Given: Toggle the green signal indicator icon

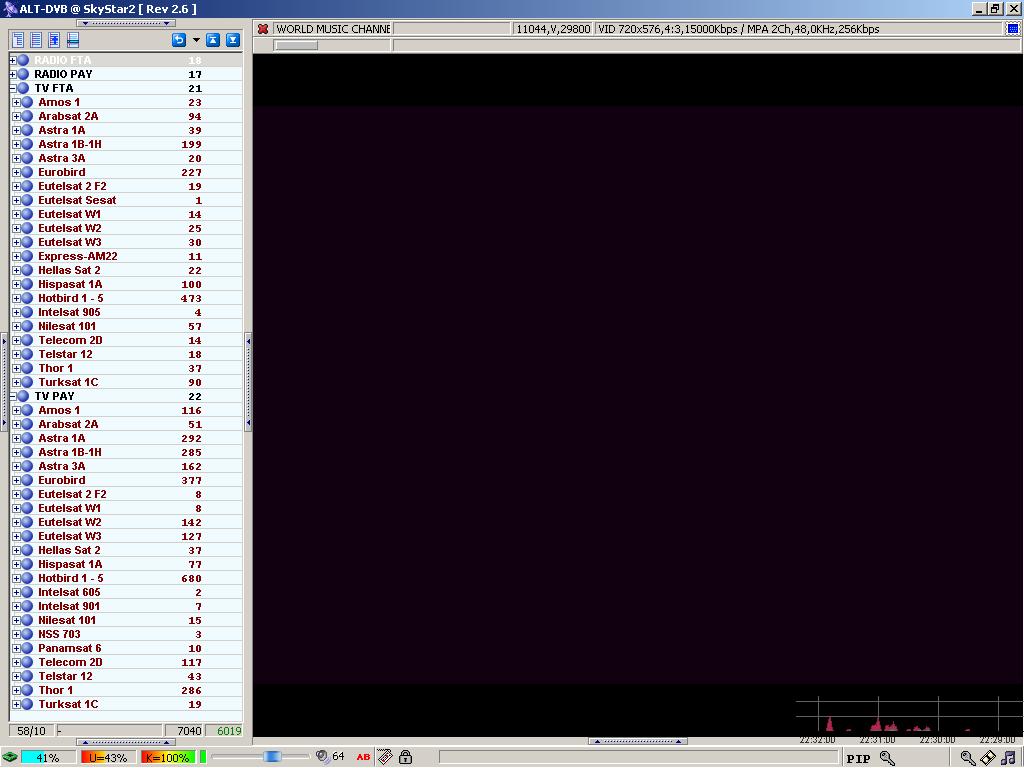Looking at the screenshot, I should coord(10,757).
